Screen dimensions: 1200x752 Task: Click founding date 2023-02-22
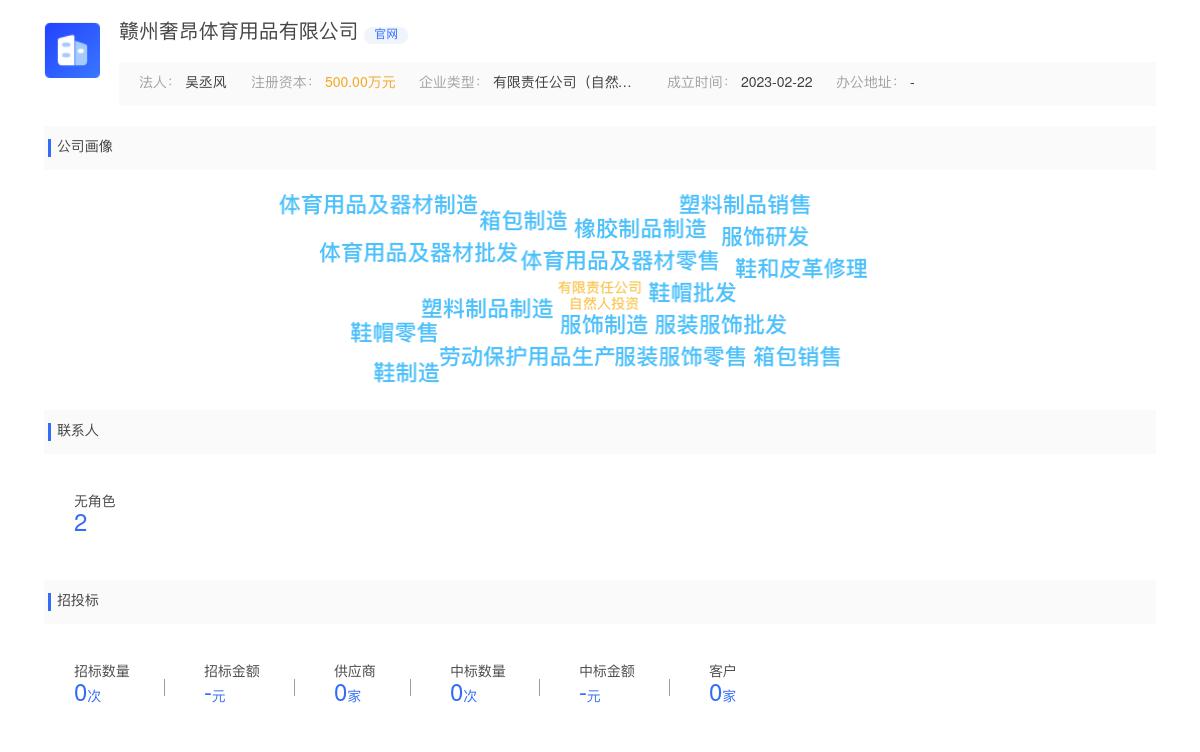click(776, 83)
